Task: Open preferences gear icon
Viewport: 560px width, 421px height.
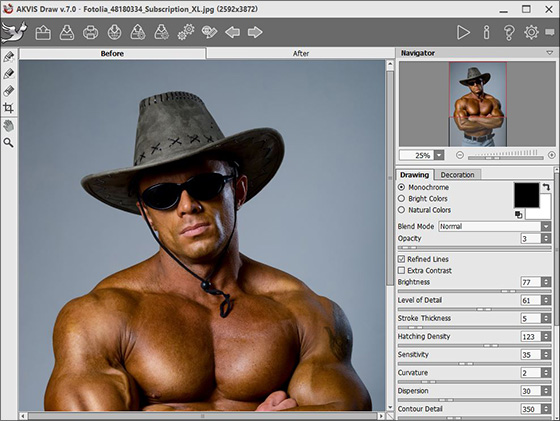Action: tap(531, 32)
